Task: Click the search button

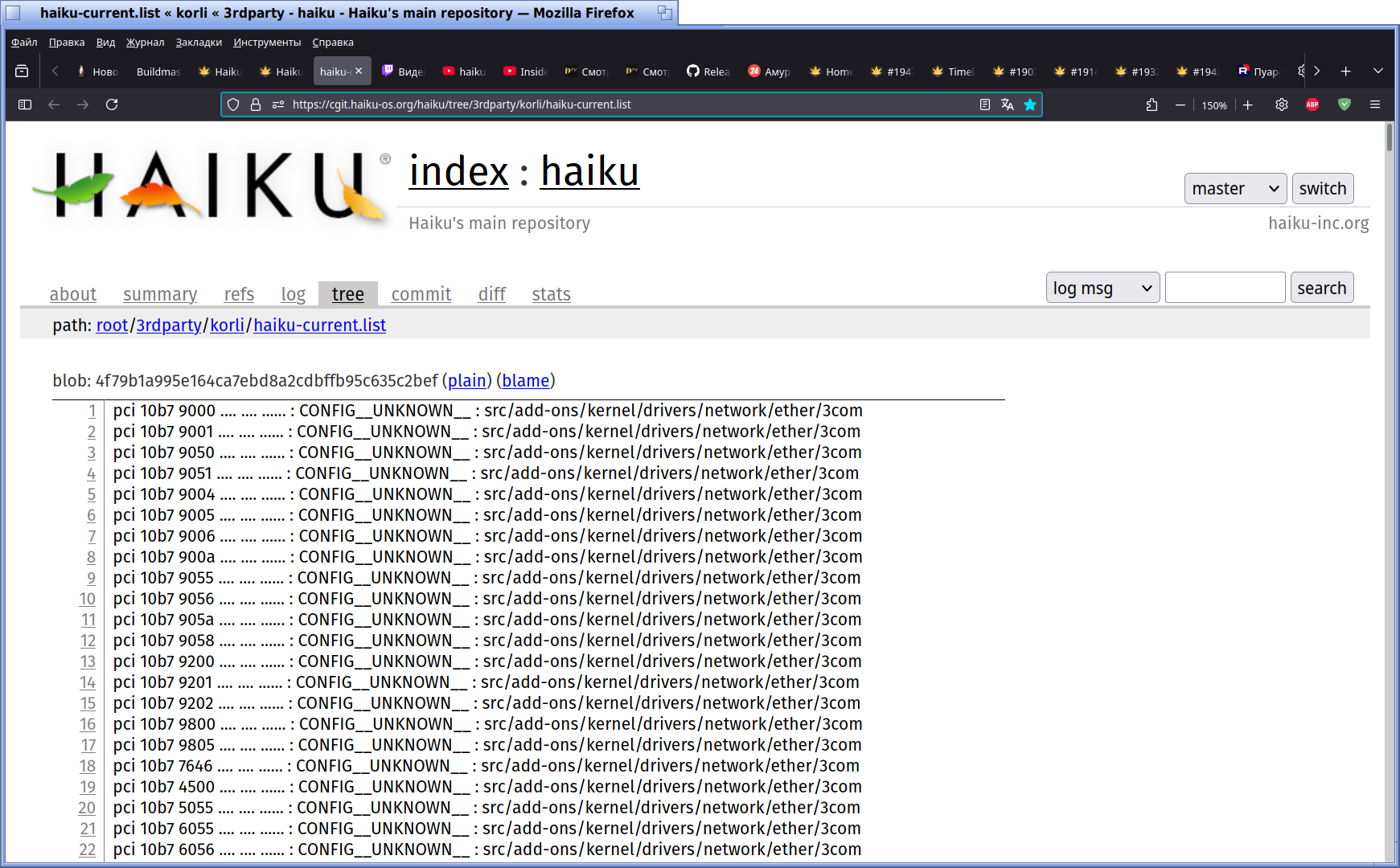Action: (x=1322, y=288)
